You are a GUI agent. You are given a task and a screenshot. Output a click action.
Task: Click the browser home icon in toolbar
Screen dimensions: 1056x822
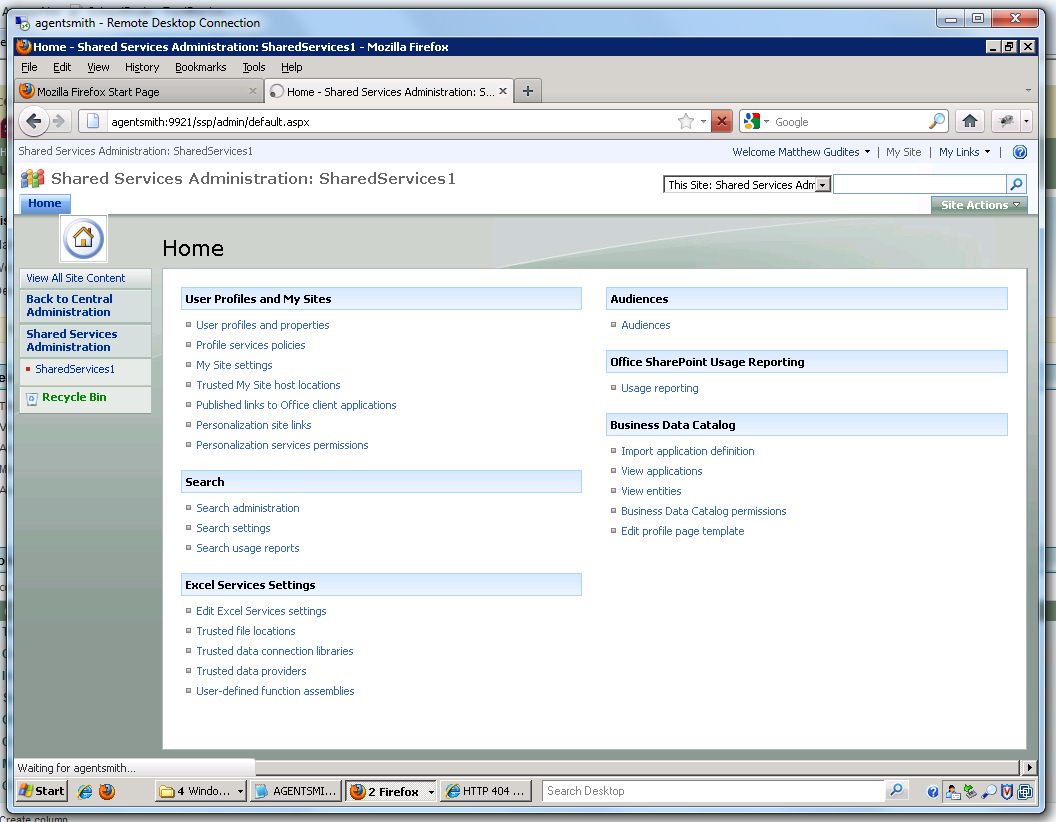coord(968,121)
